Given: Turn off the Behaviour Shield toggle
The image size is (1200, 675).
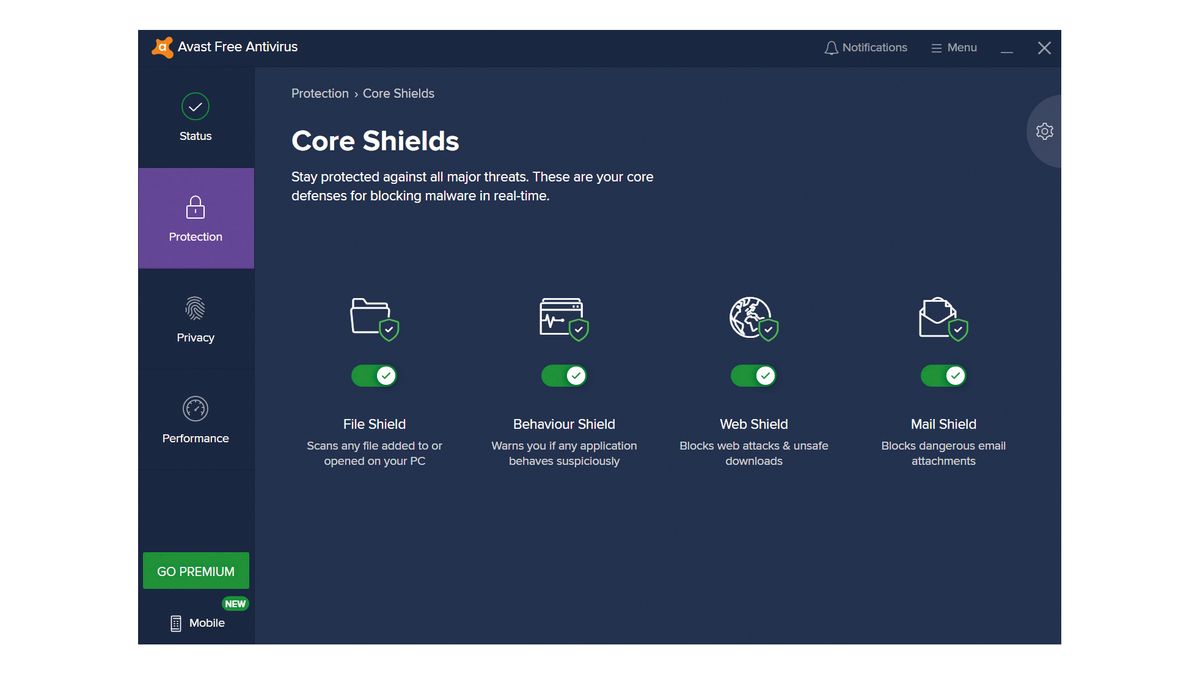Looking at the screenshot, I should tap(564, 375).
